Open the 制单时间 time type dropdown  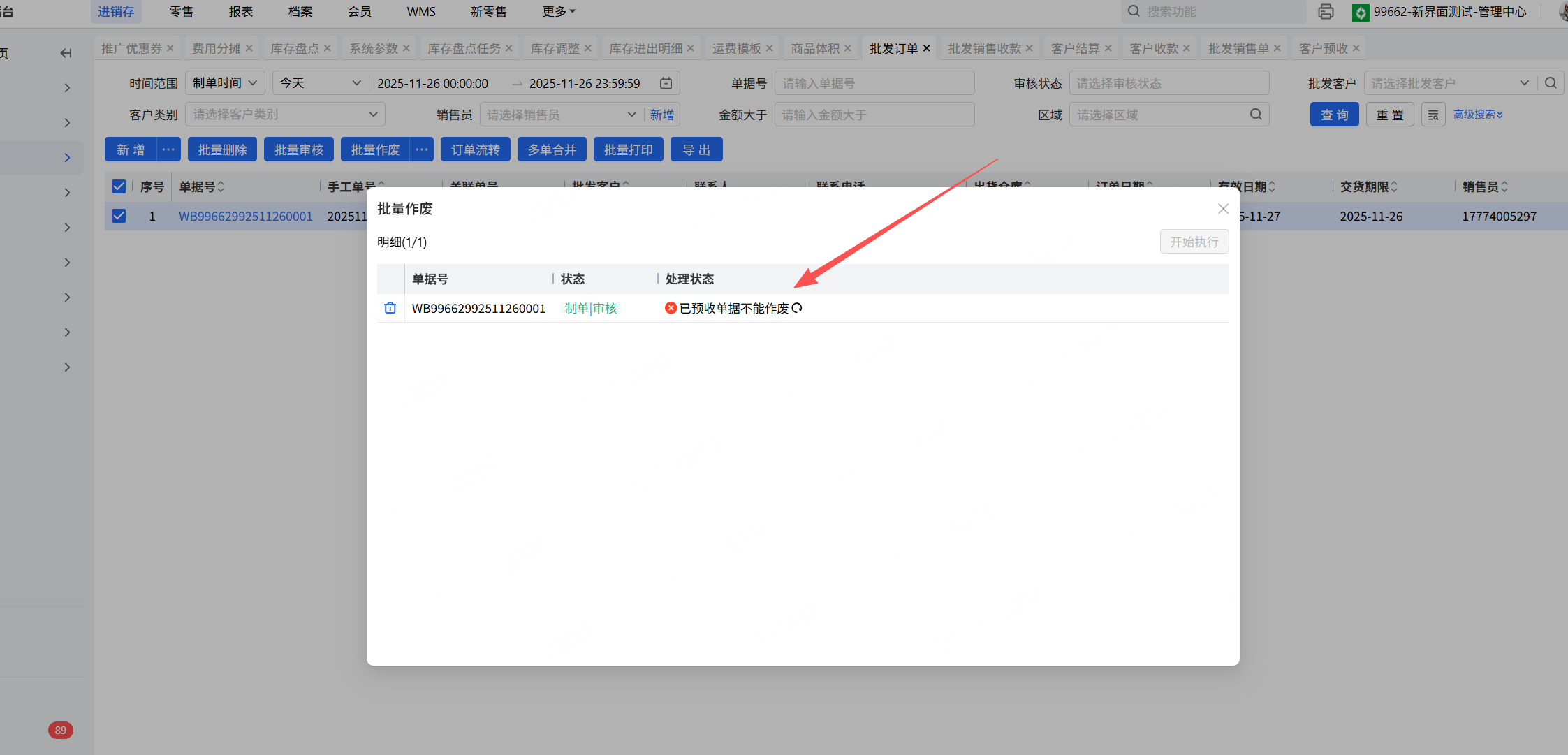click(225, 83)
